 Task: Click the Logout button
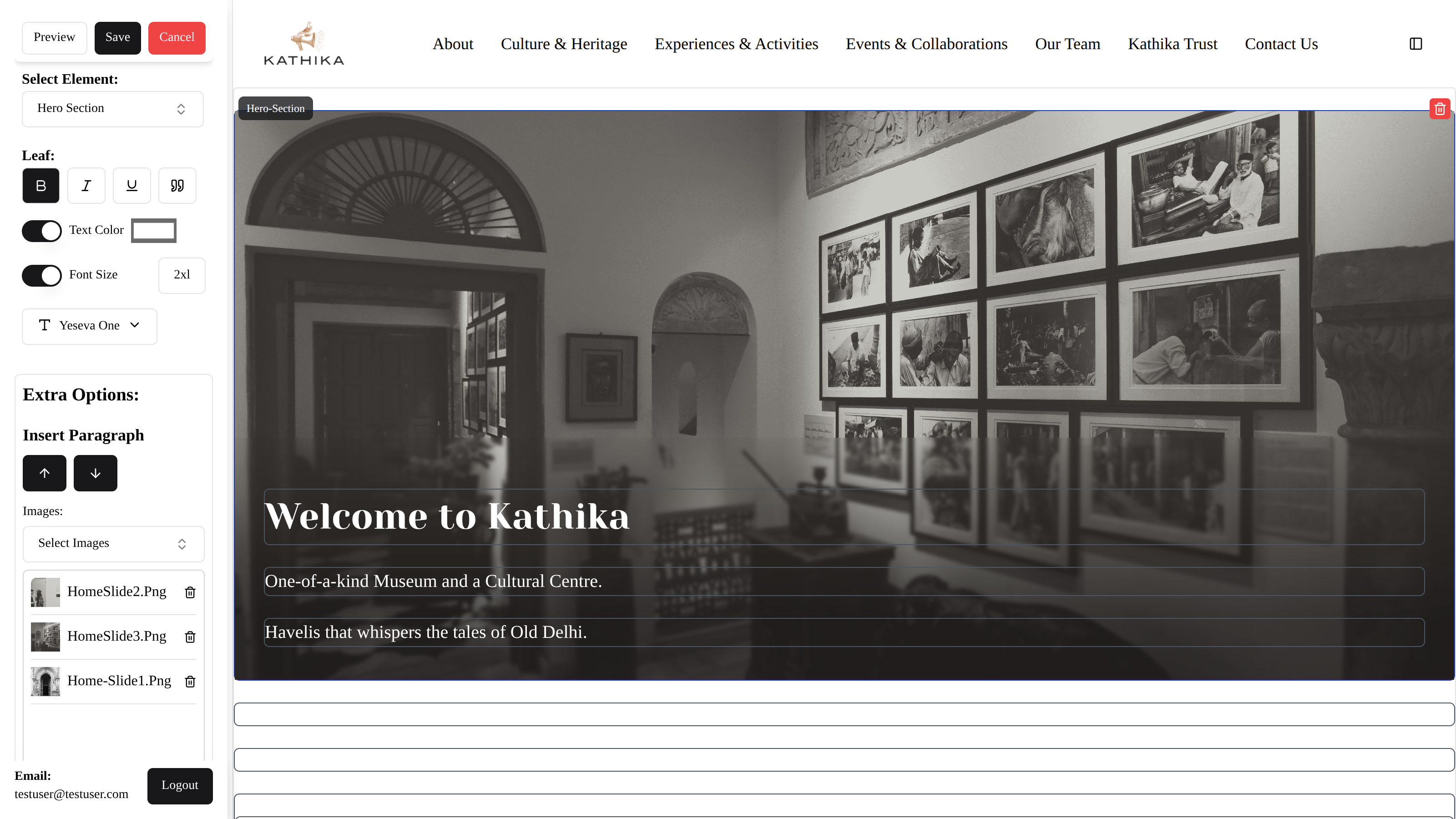180,786
